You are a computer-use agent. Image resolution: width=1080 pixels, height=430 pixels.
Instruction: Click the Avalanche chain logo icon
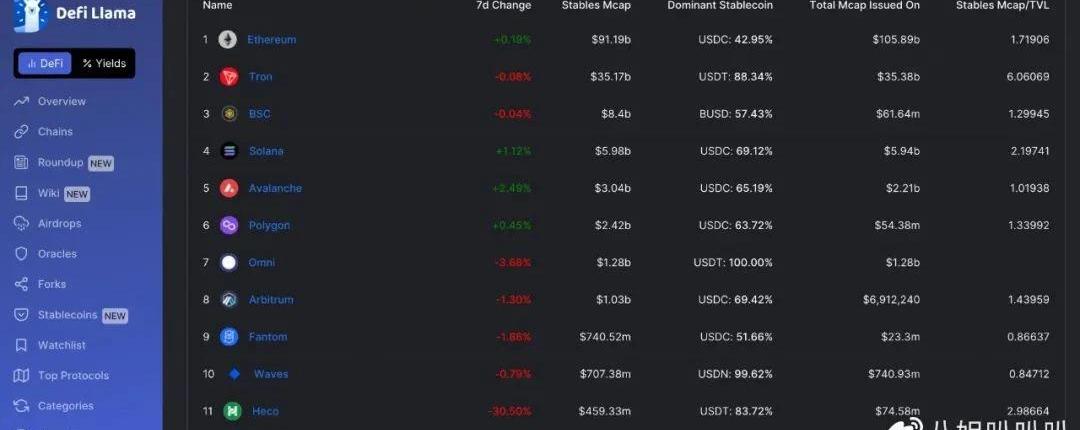(x=229, y=188)
